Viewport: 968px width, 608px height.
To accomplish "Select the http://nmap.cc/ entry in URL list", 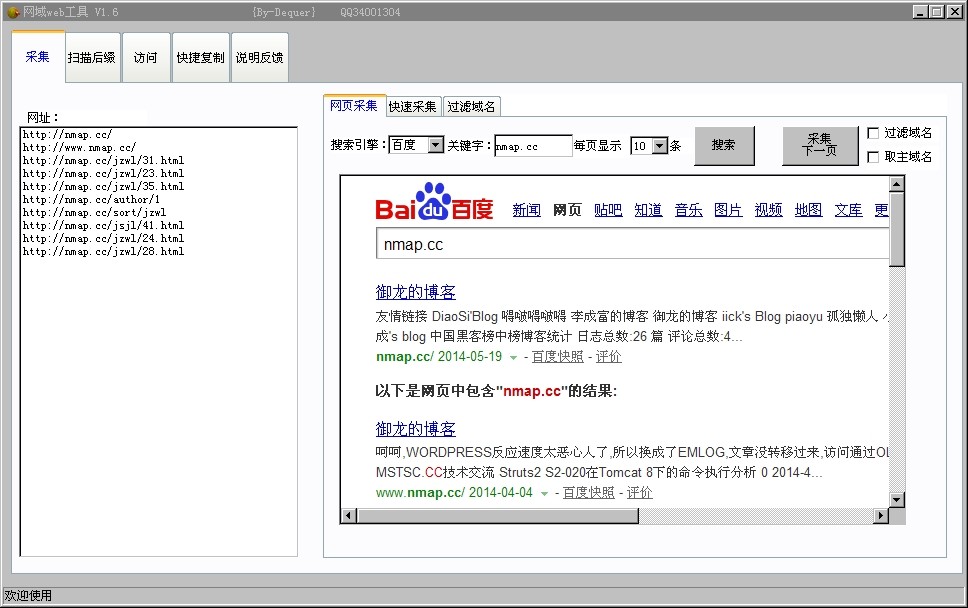I will 67,135.
